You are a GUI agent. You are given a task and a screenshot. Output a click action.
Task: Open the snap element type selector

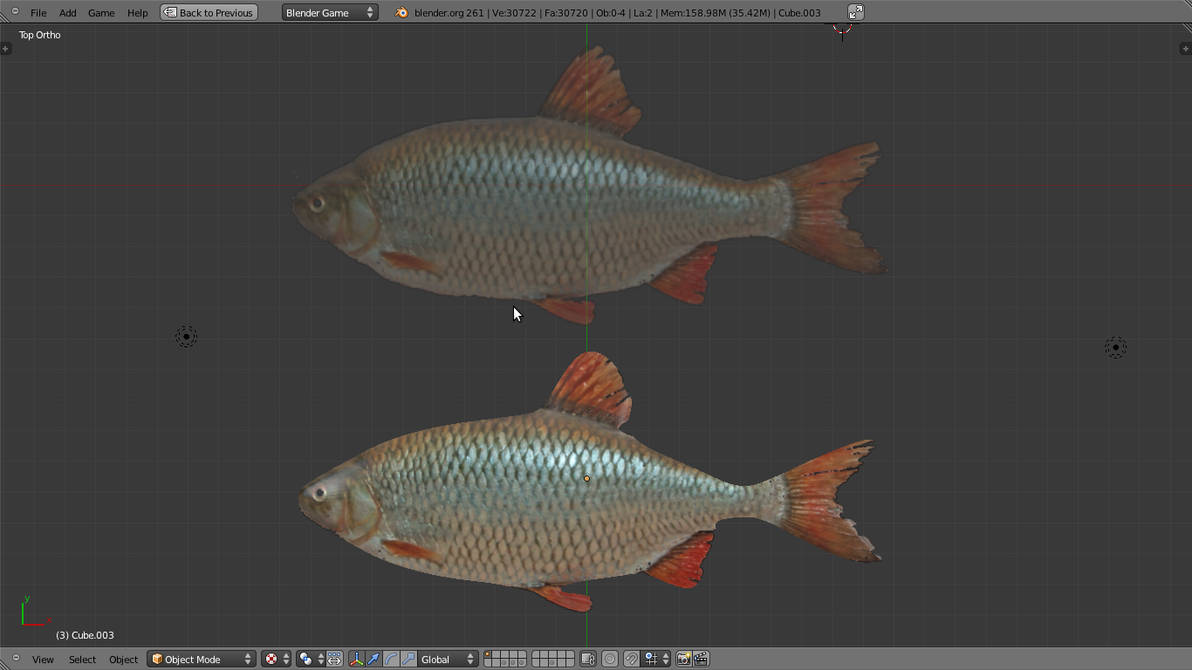pyautogui.click(x=657, y=659)
